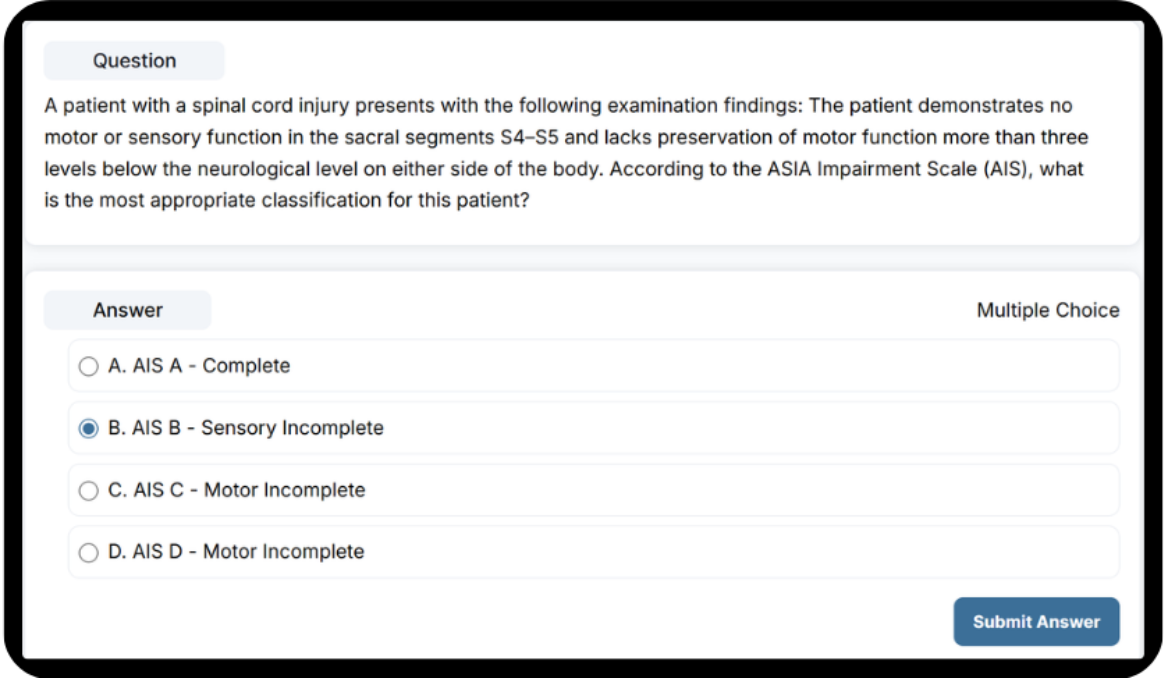
Task: Select the radio button for option A
Action: [x=89, y=367]
